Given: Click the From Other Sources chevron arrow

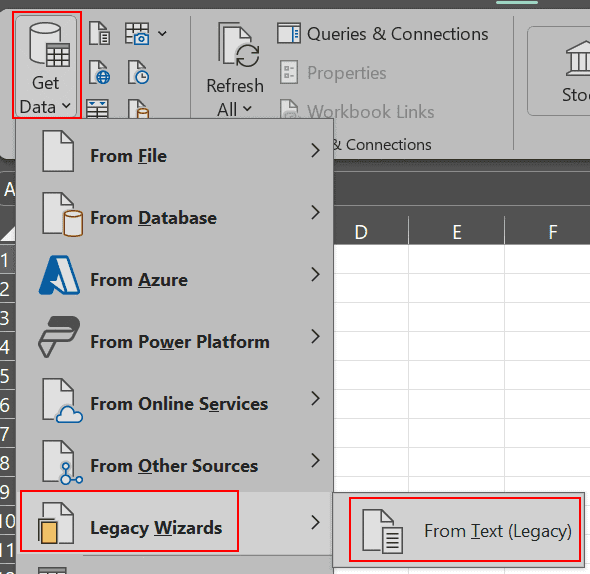Looking at the screenshot, I should coord(315,461).
